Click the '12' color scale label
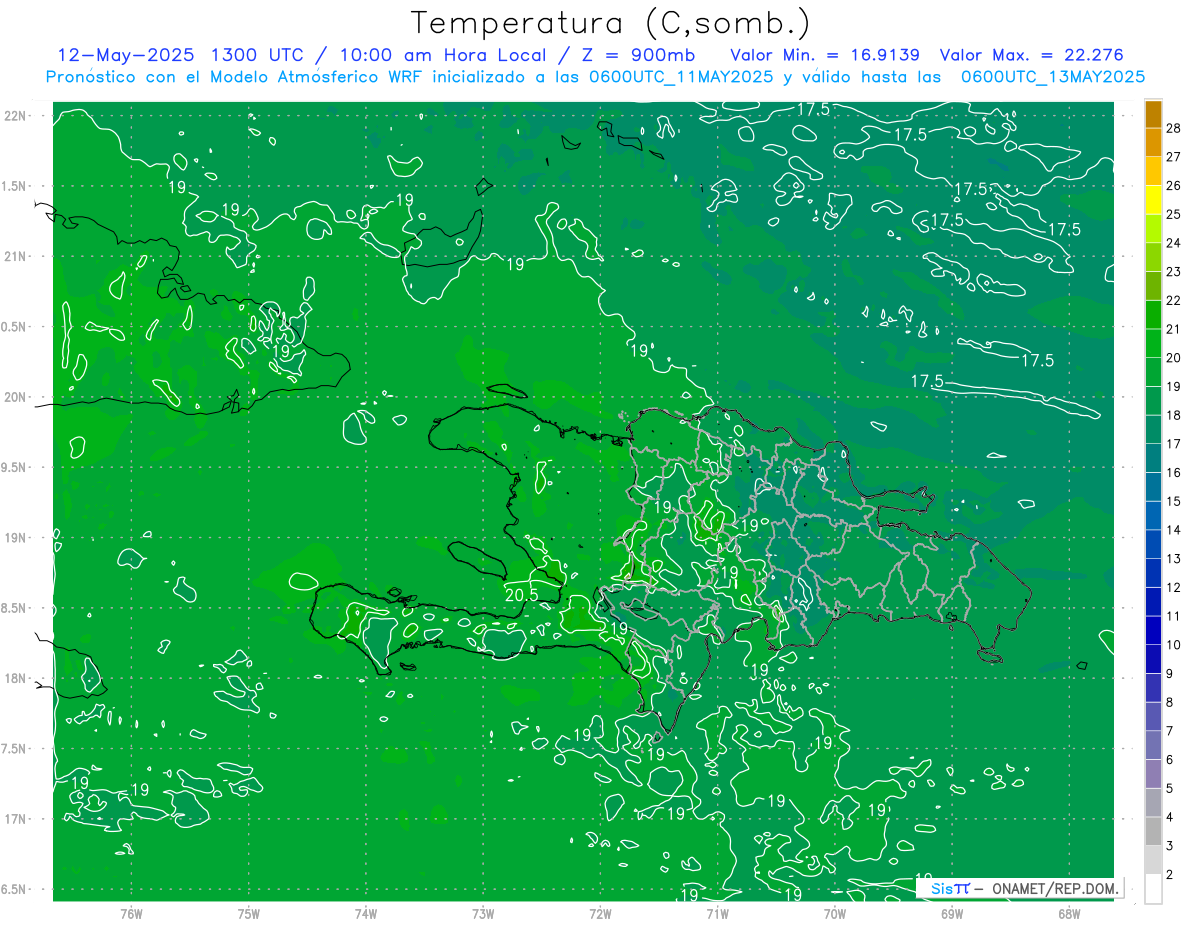Image resolution: width=1200 pixels, height=927 pixels. [1174, 587]
